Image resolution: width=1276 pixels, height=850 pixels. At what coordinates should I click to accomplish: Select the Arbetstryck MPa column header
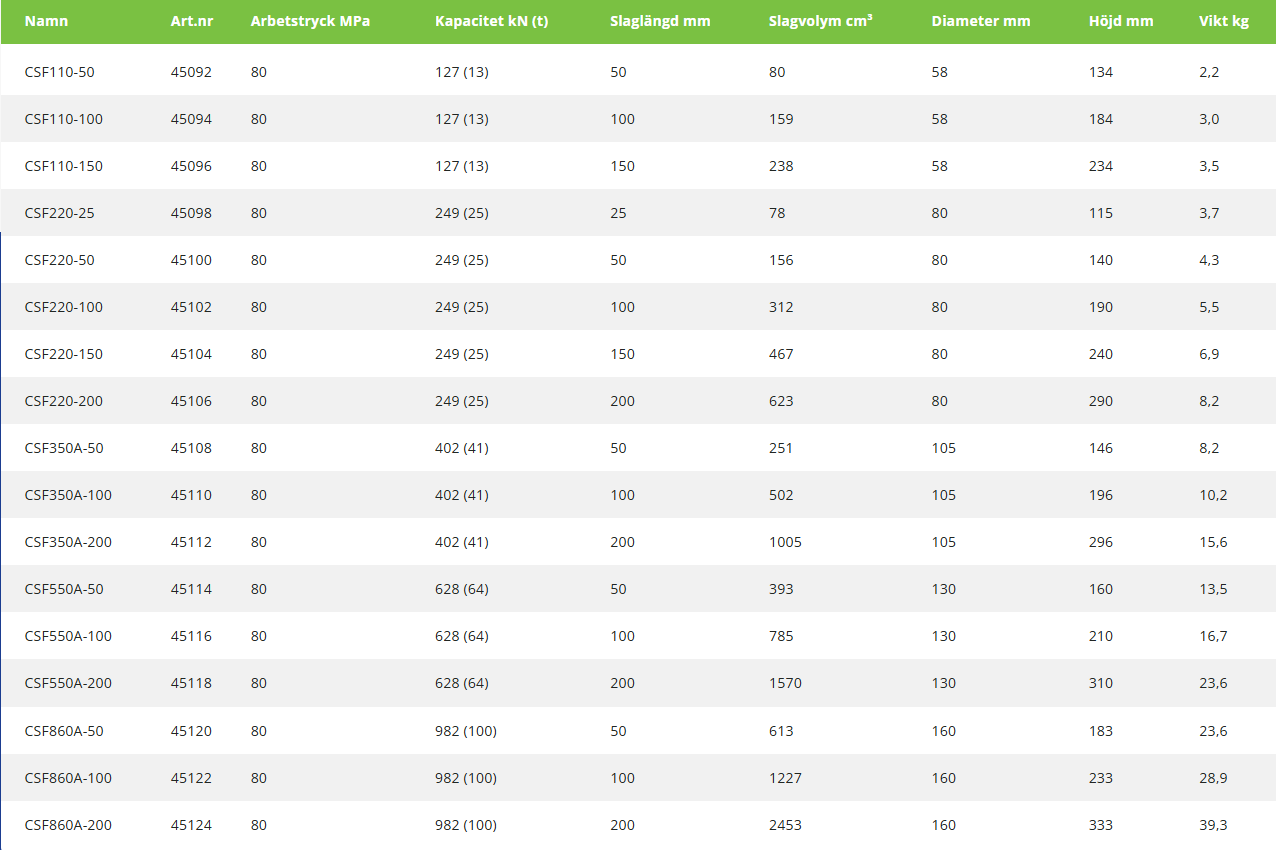point(310,21)
